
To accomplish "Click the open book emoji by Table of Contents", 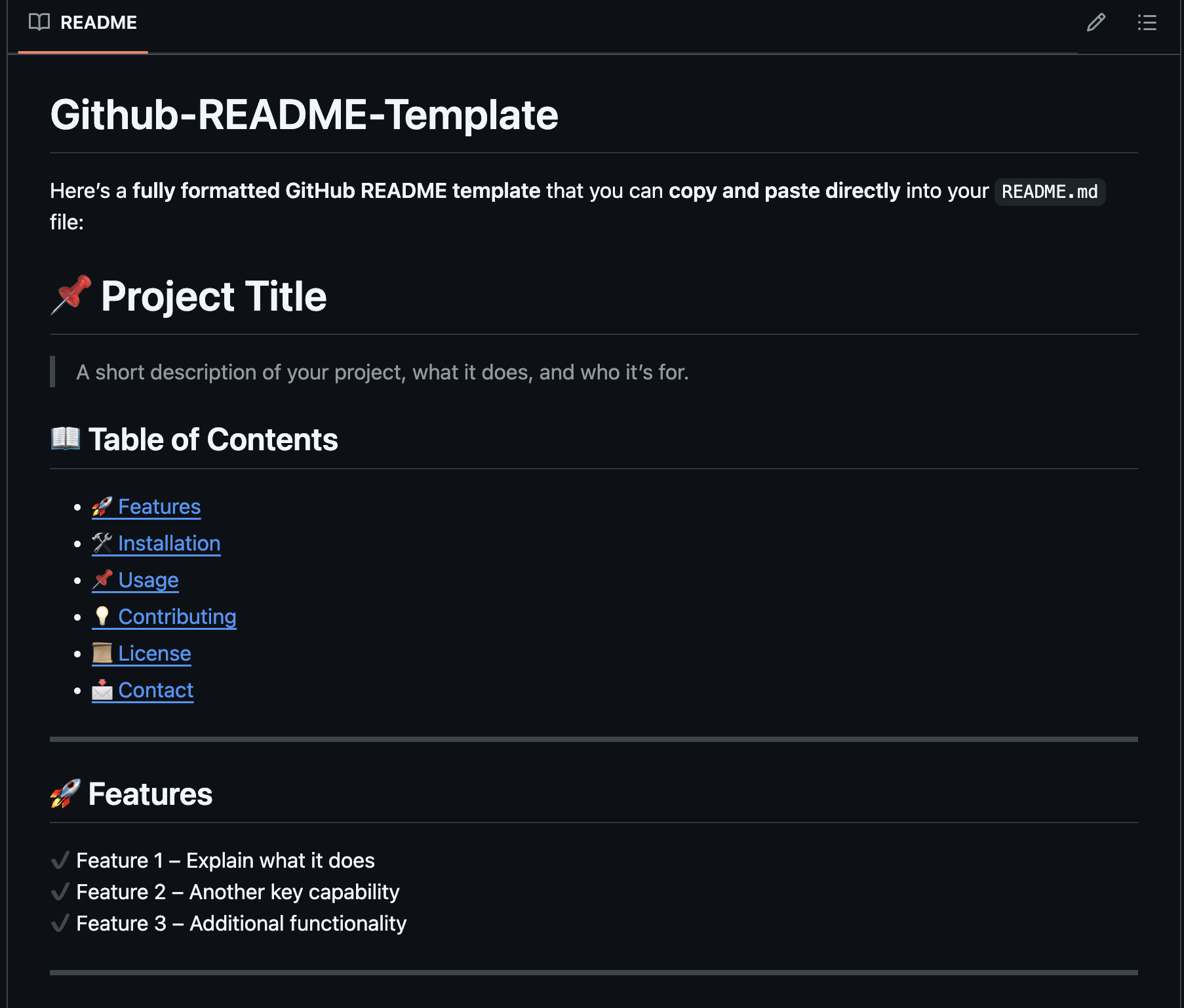I will click(x=66, y=438).
